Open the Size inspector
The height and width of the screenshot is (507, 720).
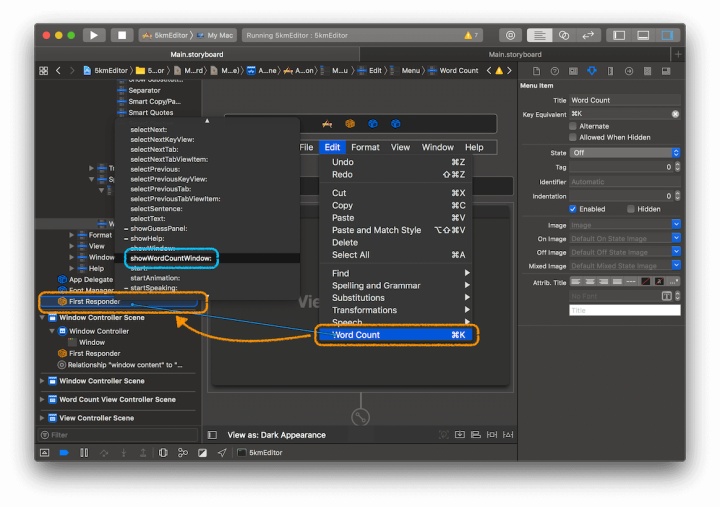coord(610,71)
